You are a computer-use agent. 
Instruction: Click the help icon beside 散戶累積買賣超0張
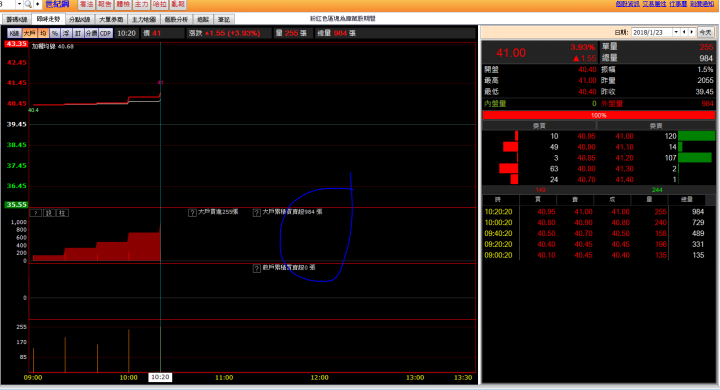pyautogui.click(x=257, y=268)
